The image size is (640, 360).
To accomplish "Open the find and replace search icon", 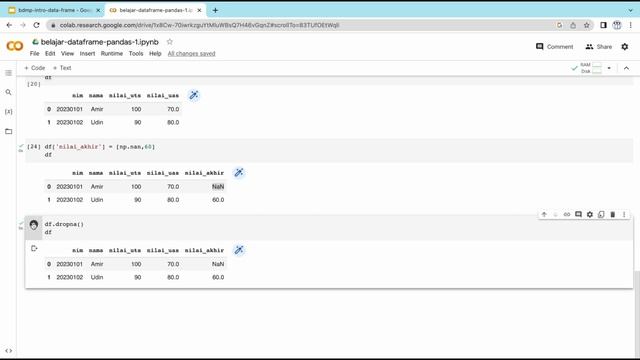I will click(x=9, y=92).
